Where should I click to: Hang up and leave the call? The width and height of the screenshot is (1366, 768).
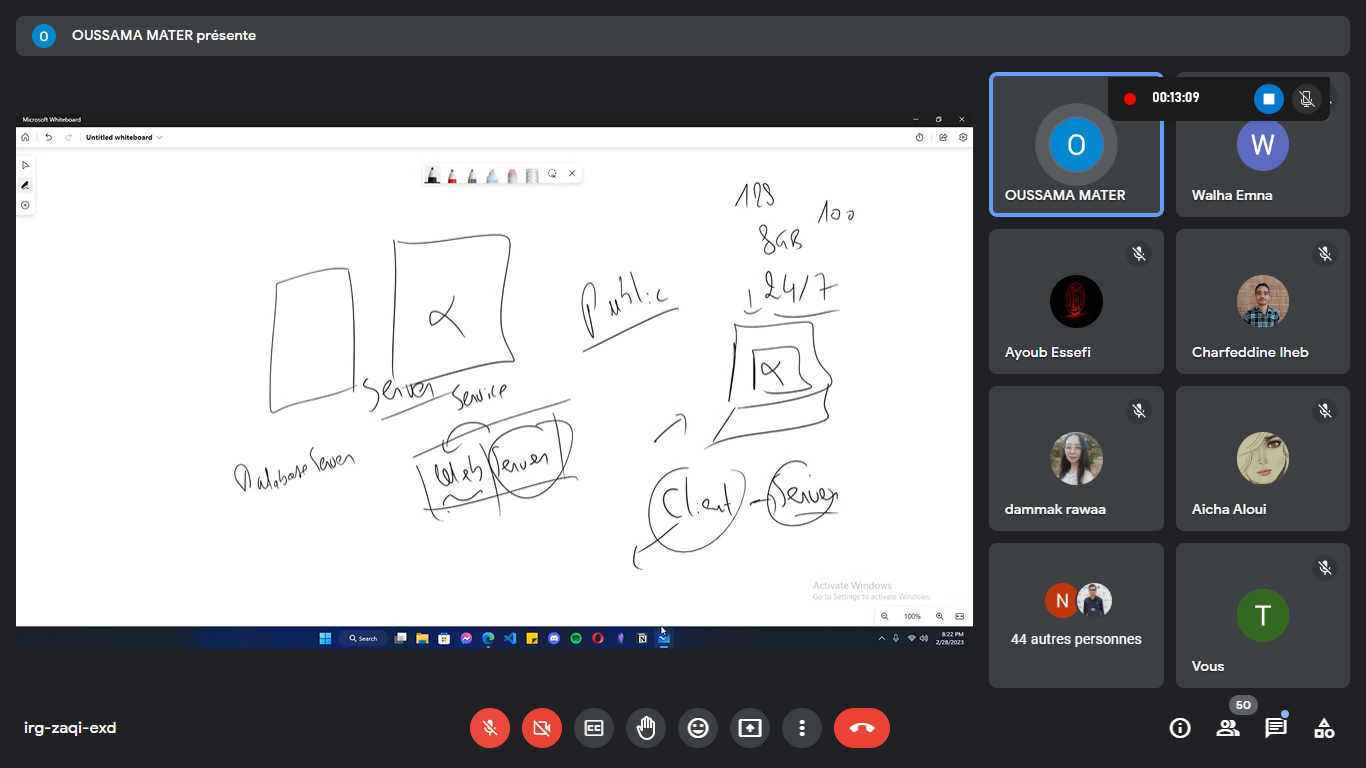[x=861, y=728]
